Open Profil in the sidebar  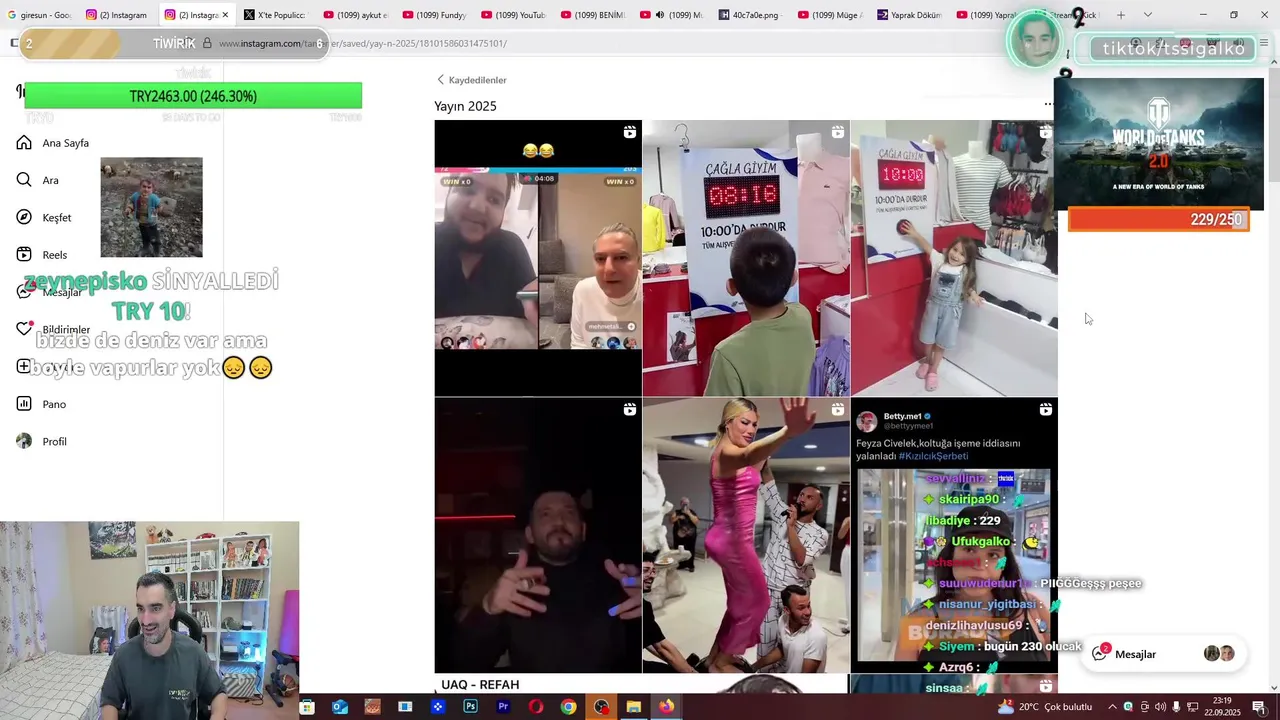[x=42, y=441]
